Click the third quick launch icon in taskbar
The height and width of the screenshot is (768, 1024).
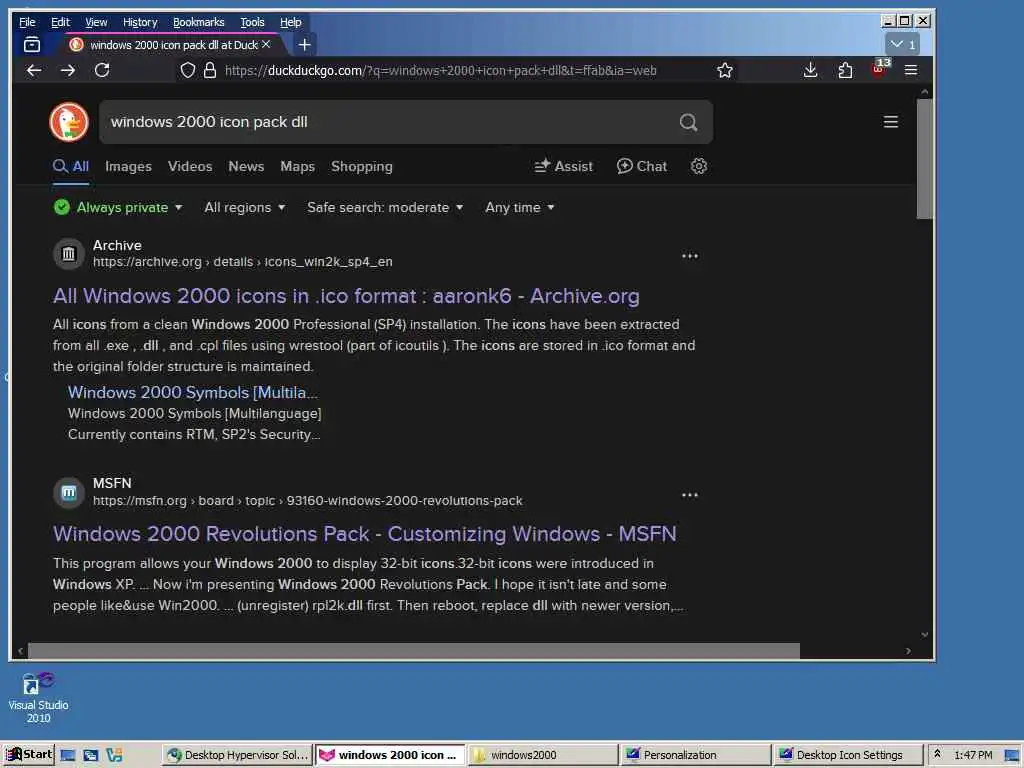114,755
